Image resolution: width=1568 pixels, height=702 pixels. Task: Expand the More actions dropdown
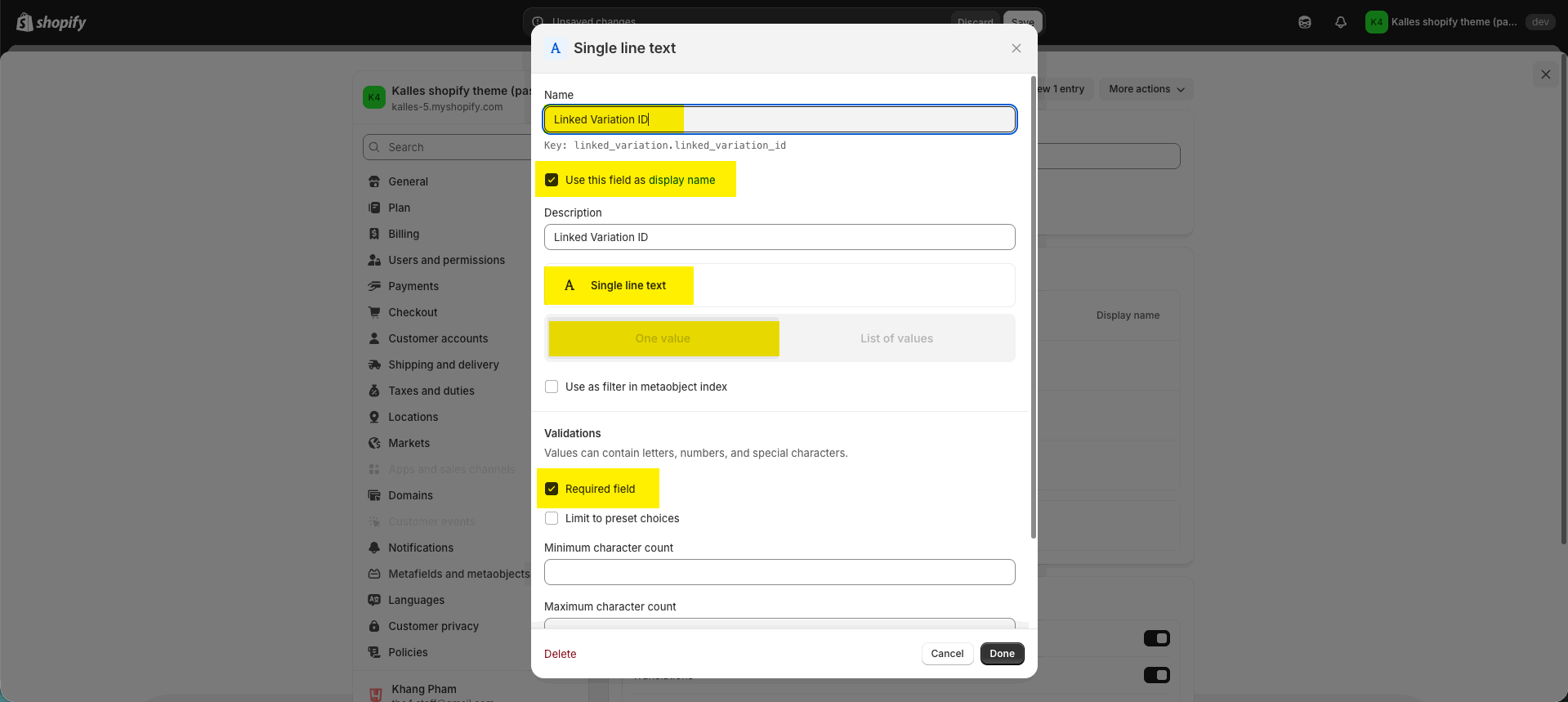(1146, 89)
